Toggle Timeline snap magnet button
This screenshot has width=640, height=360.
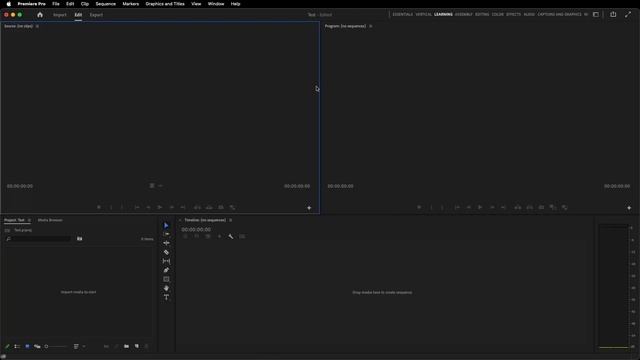click(x=197, y=236)
